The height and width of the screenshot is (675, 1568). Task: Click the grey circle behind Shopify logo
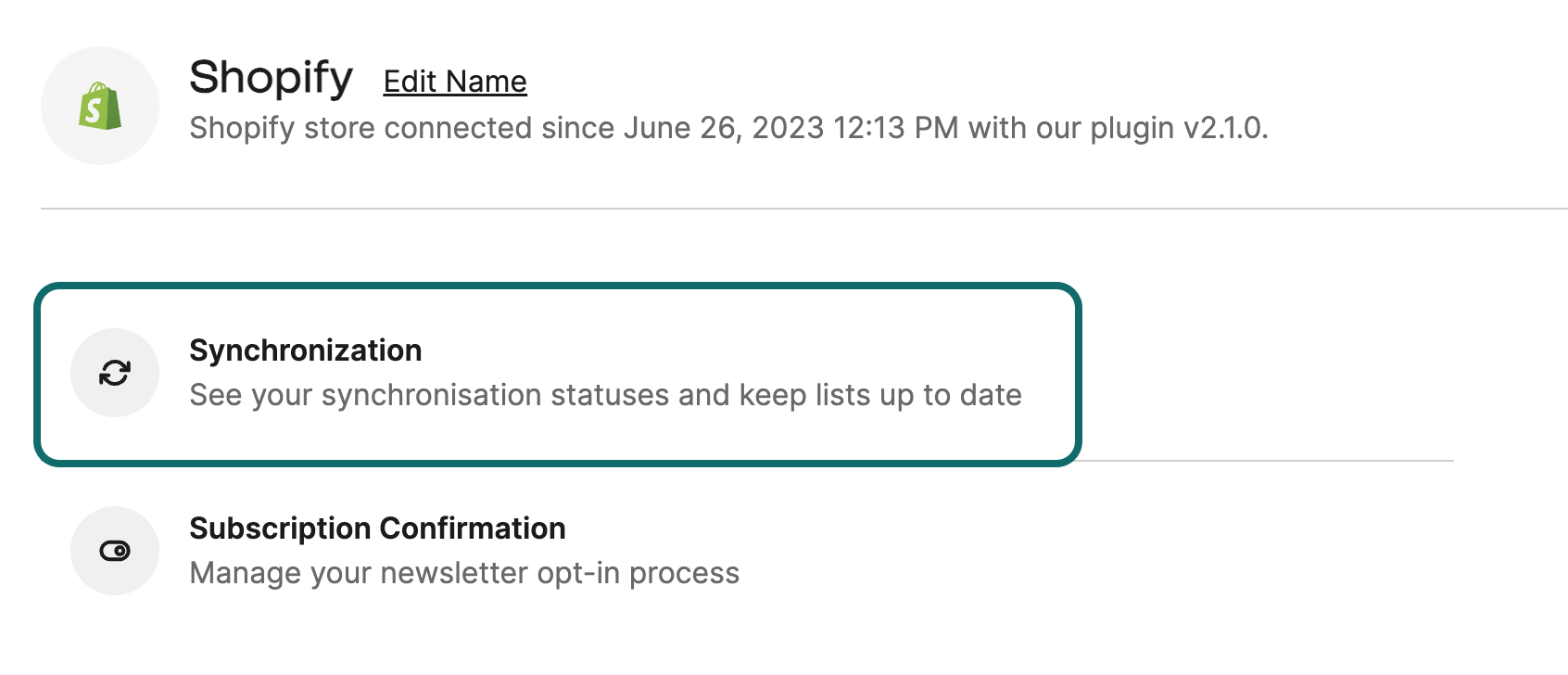pos(100,106)
